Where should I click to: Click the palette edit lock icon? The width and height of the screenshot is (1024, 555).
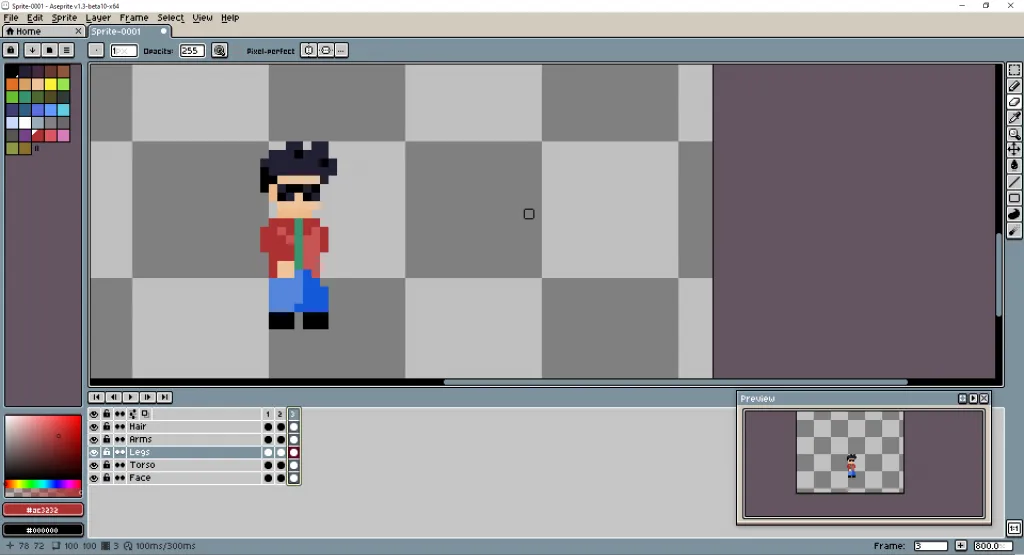(x=10, y=50)
